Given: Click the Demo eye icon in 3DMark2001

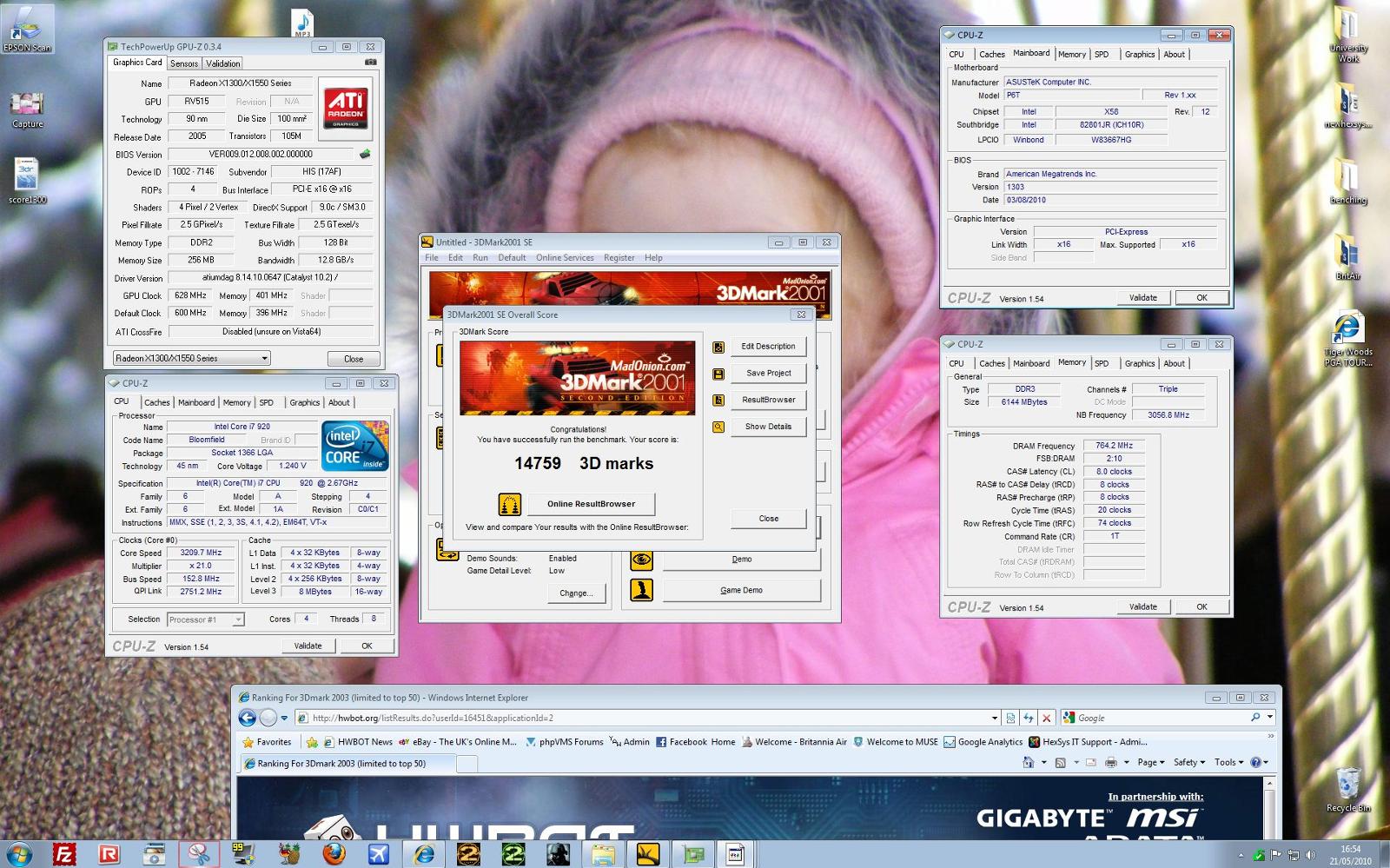Looking at the screenshot, I should [641, 560].
